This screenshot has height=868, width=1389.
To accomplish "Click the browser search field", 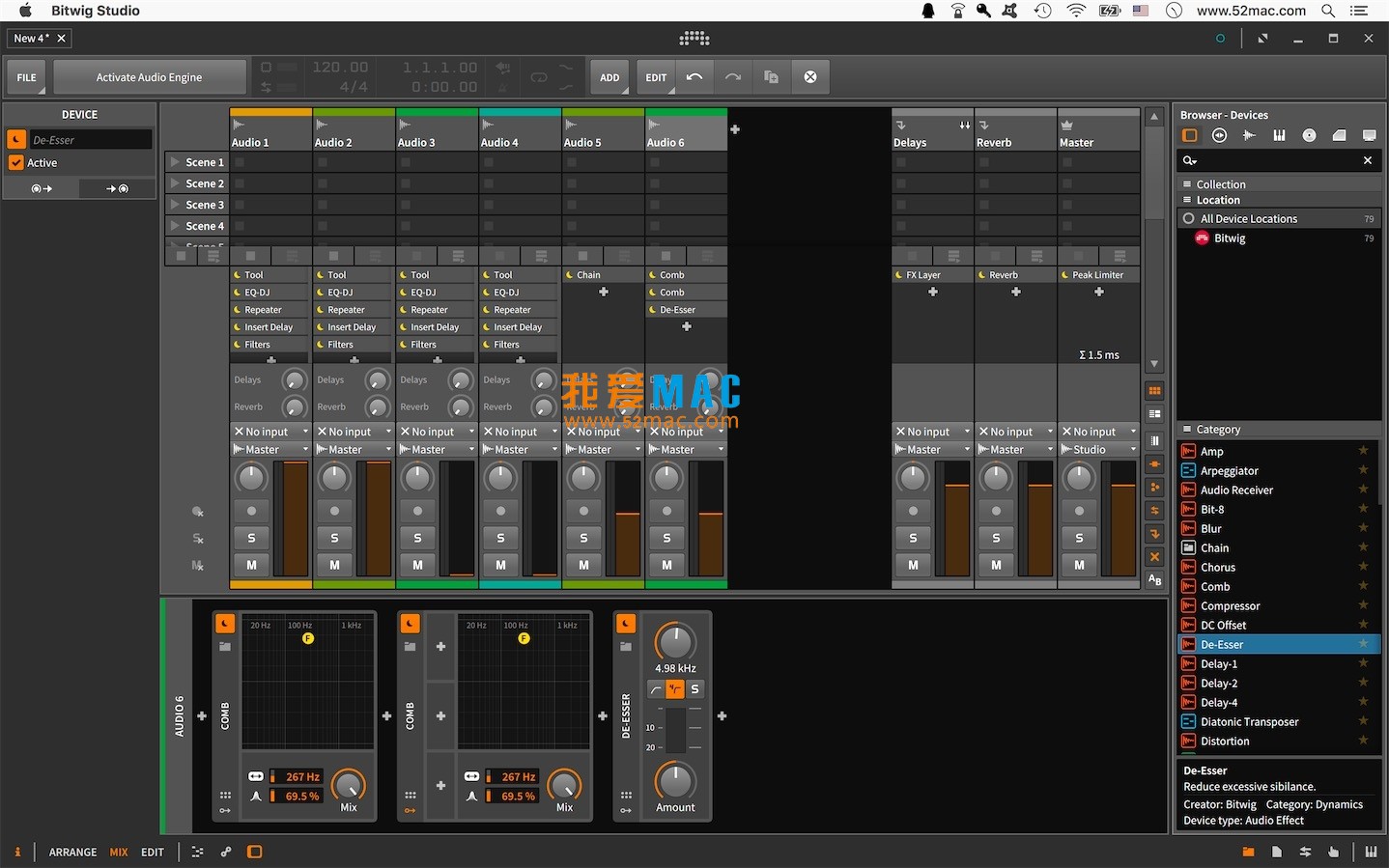I will click(x=1278, y=160).
